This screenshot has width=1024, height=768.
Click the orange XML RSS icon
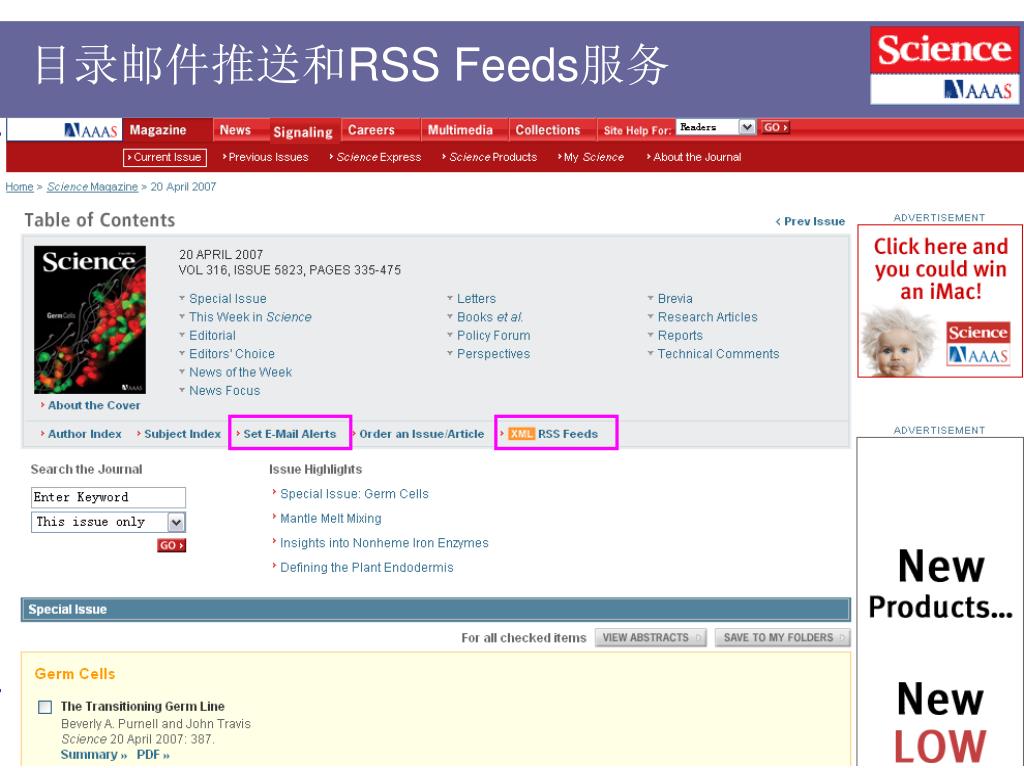[521, 434]
